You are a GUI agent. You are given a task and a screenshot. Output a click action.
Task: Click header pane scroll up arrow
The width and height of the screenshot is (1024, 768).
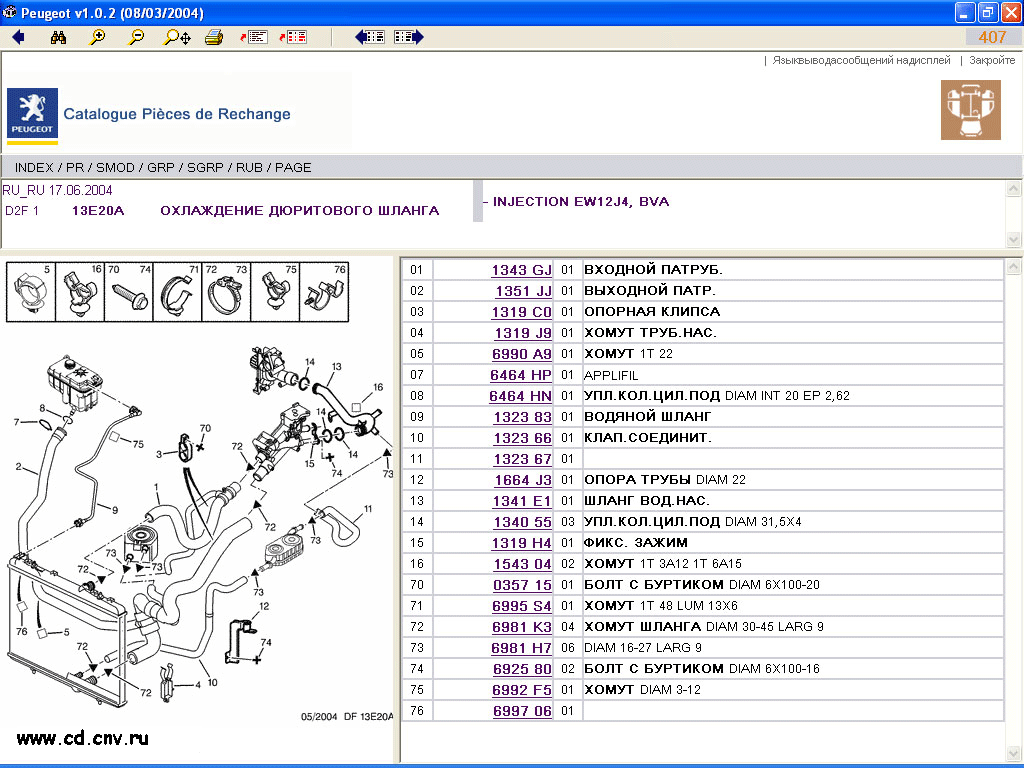click(x=1014, y=189)
